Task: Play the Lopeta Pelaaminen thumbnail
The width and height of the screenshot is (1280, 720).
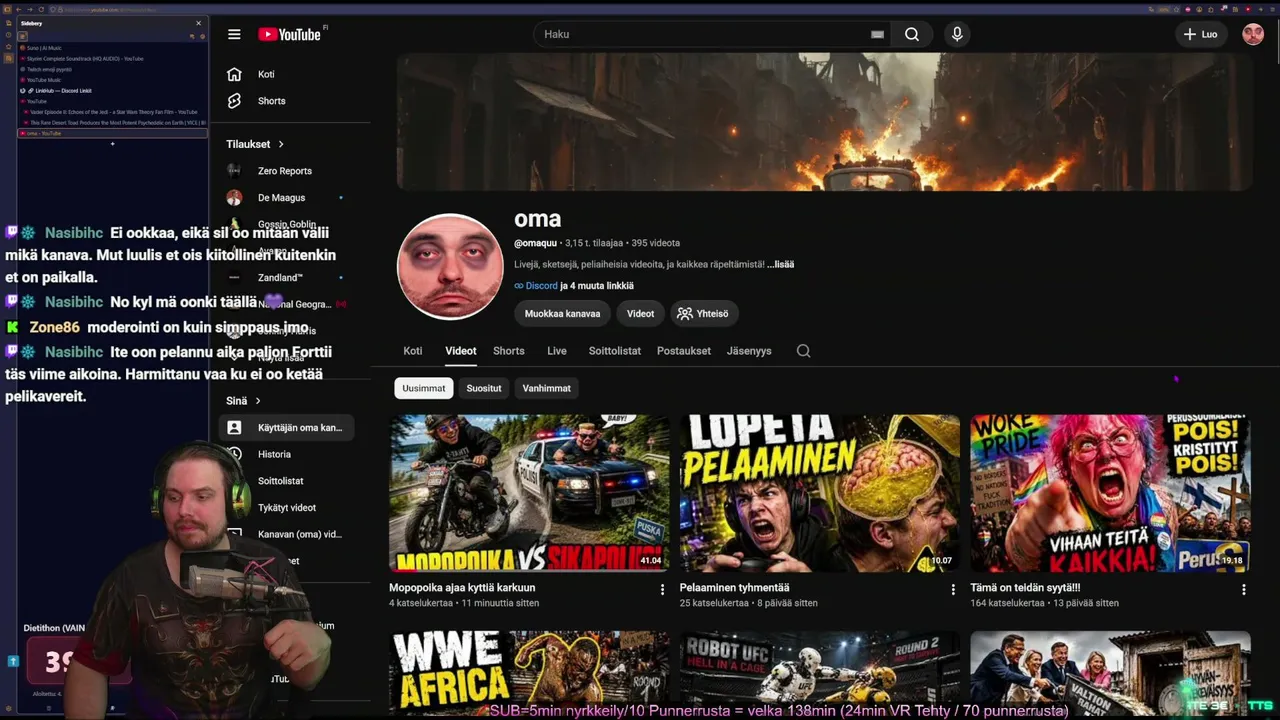Action: pyautogui.click(x=820, y=493)
